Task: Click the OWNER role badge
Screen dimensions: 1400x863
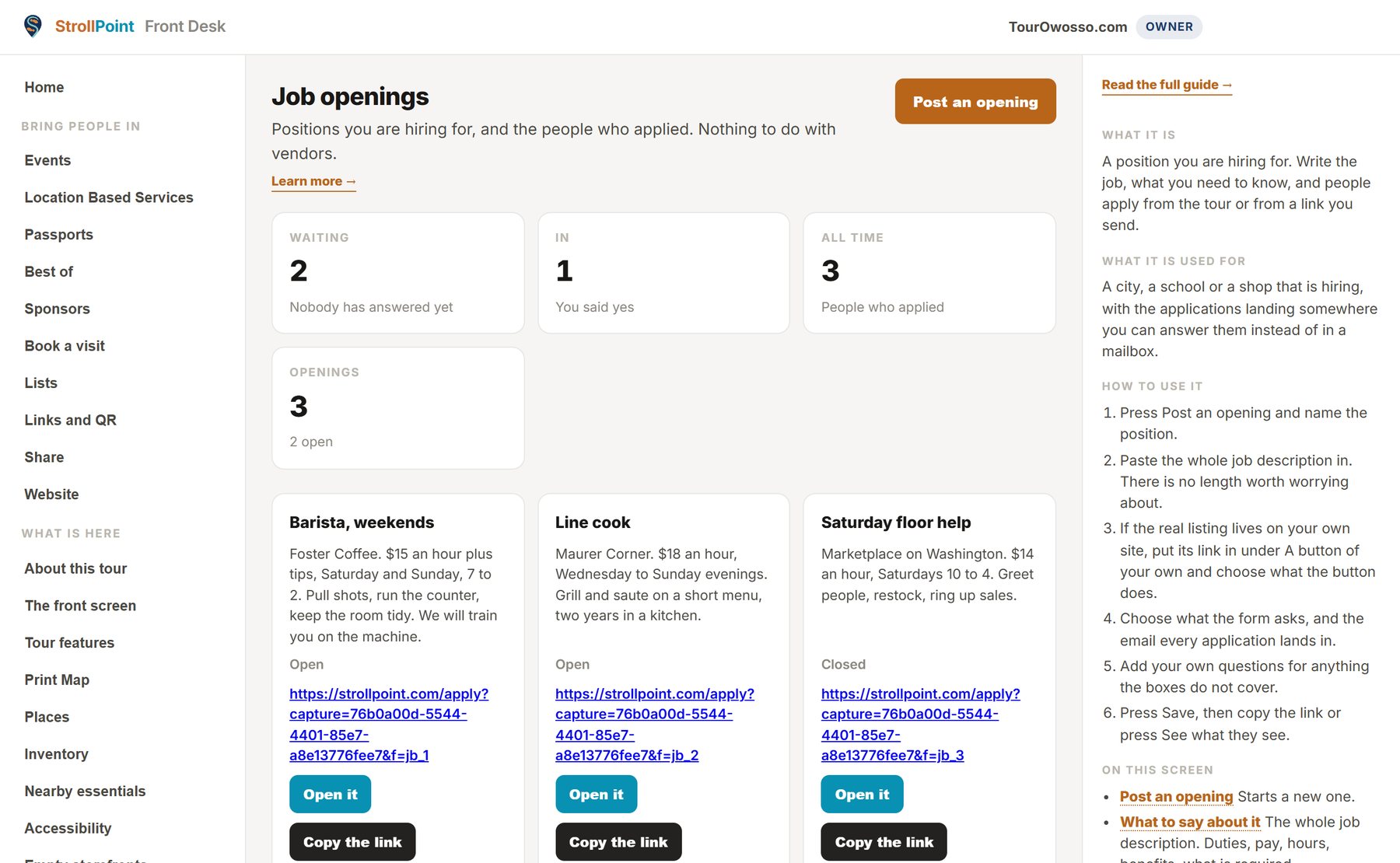Action: [1169, 26]
